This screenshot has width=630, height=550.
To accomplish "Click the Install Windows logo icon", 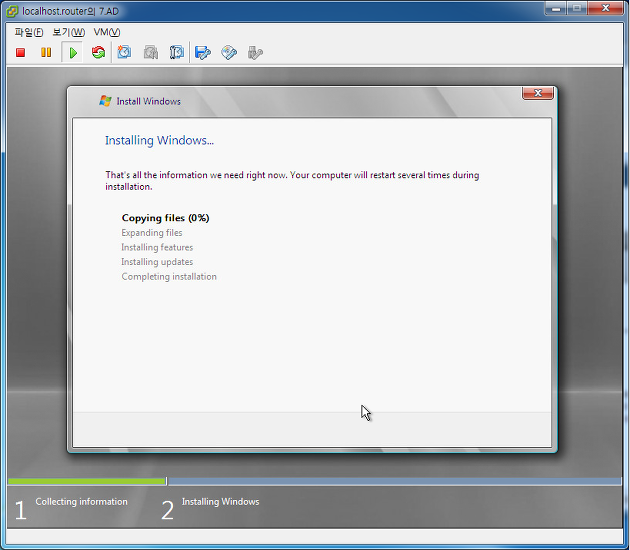I will 105,101.
